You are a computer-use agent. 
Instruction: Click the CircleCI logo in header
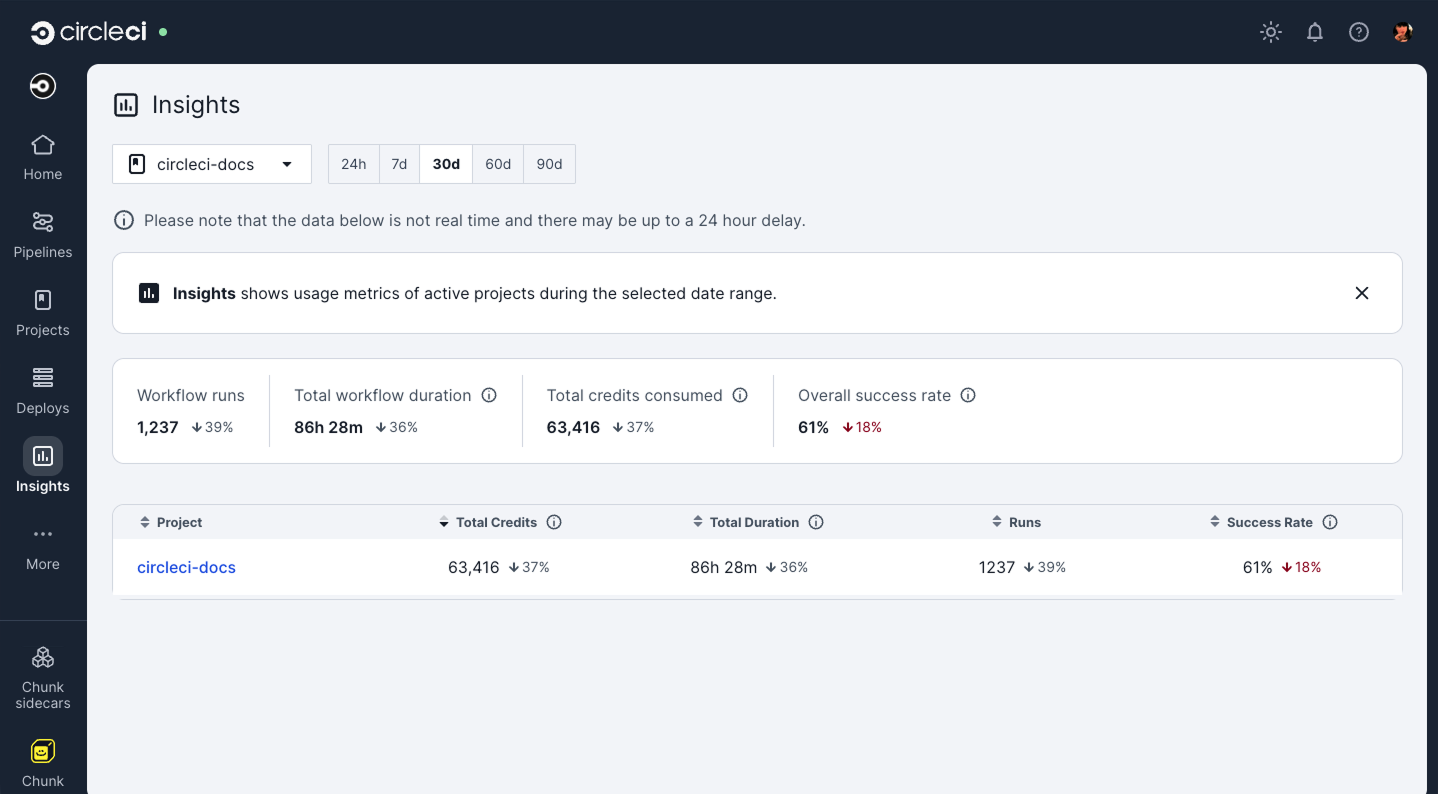[88, 32]
